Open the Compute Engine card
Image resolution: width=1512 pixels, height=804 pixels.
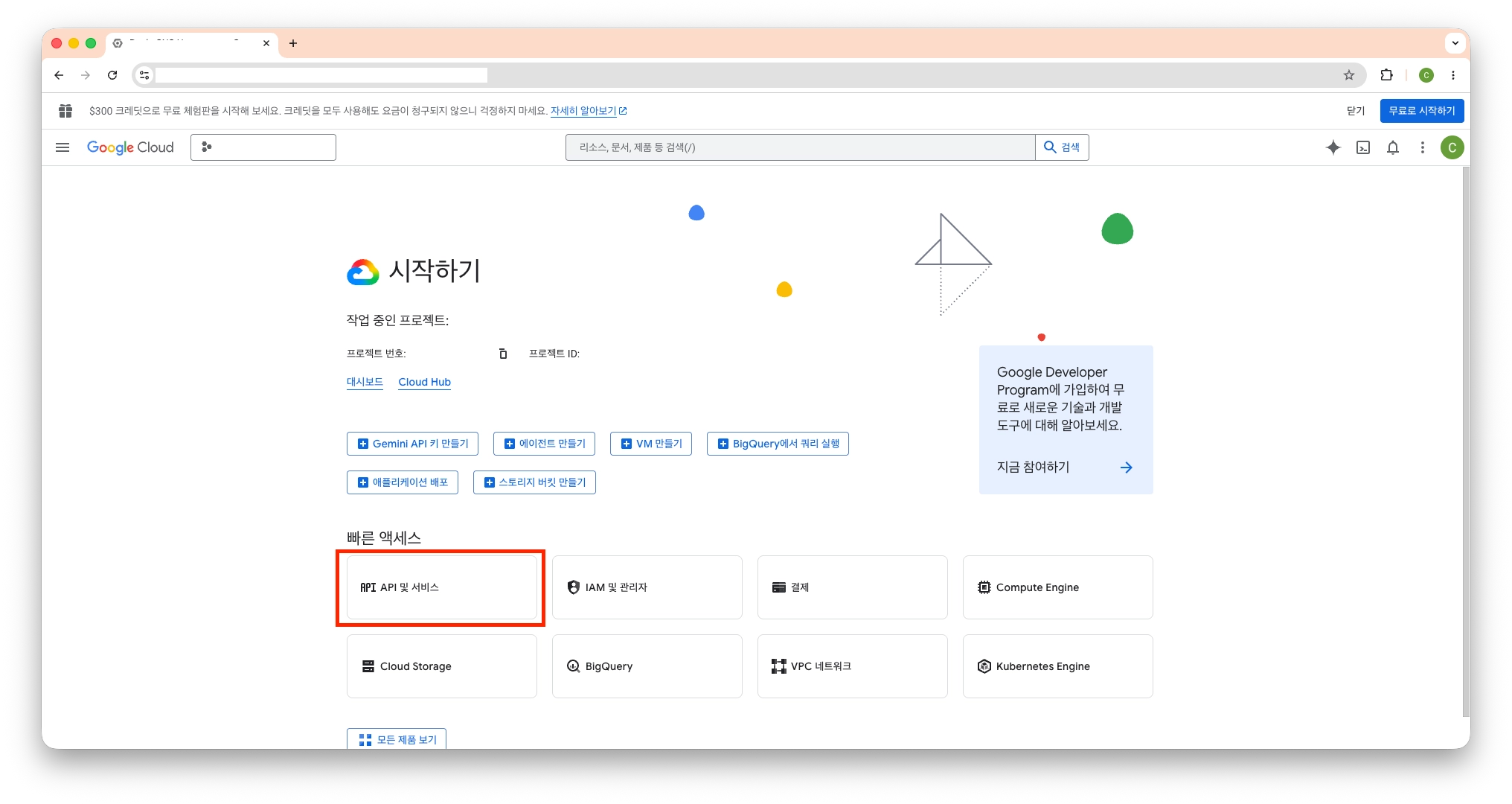(1058, 587)
